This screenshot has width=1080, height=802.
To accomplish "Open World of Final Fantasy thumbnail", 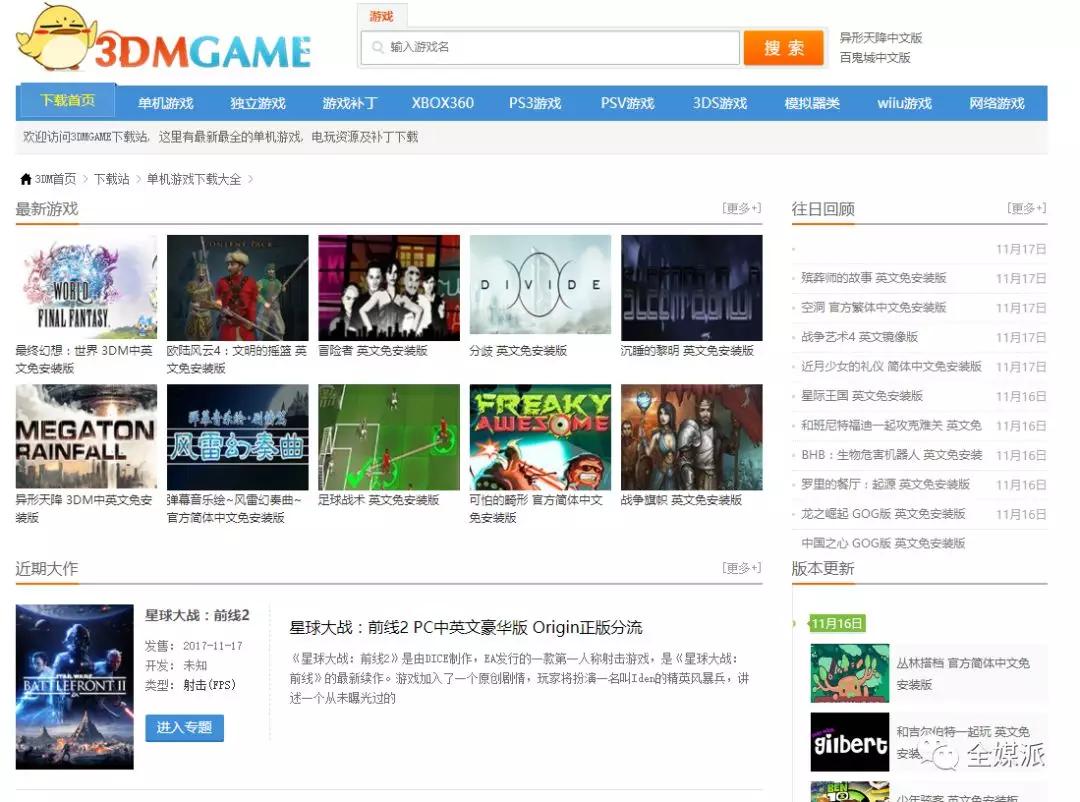I will (x=86, y=288).
